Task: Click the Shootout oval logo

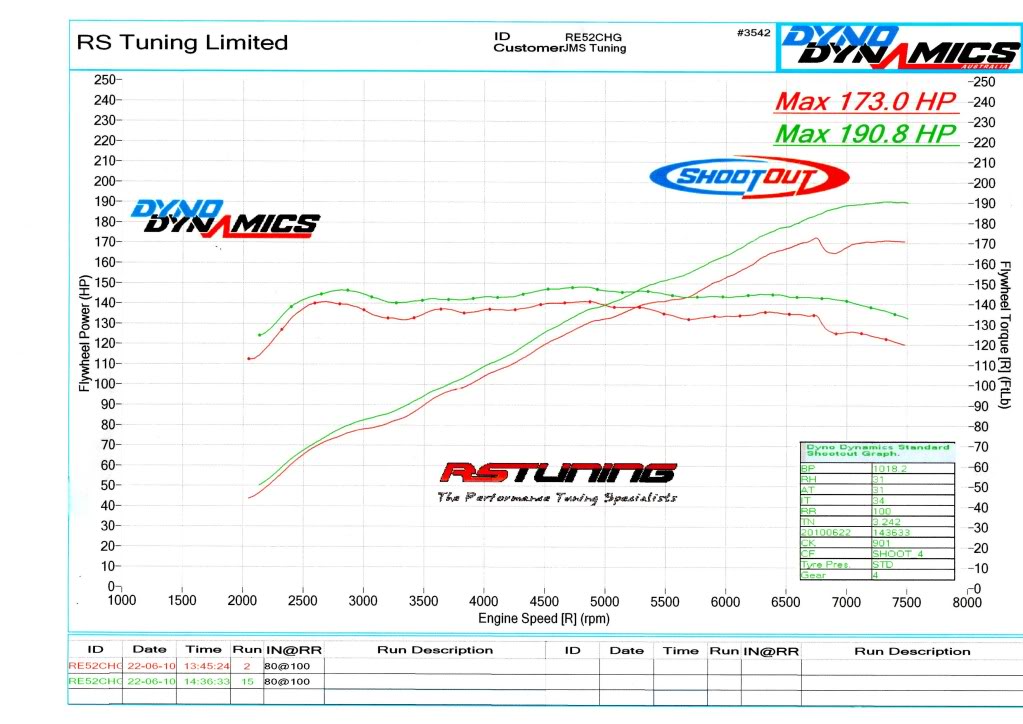Action: [749, 177]
